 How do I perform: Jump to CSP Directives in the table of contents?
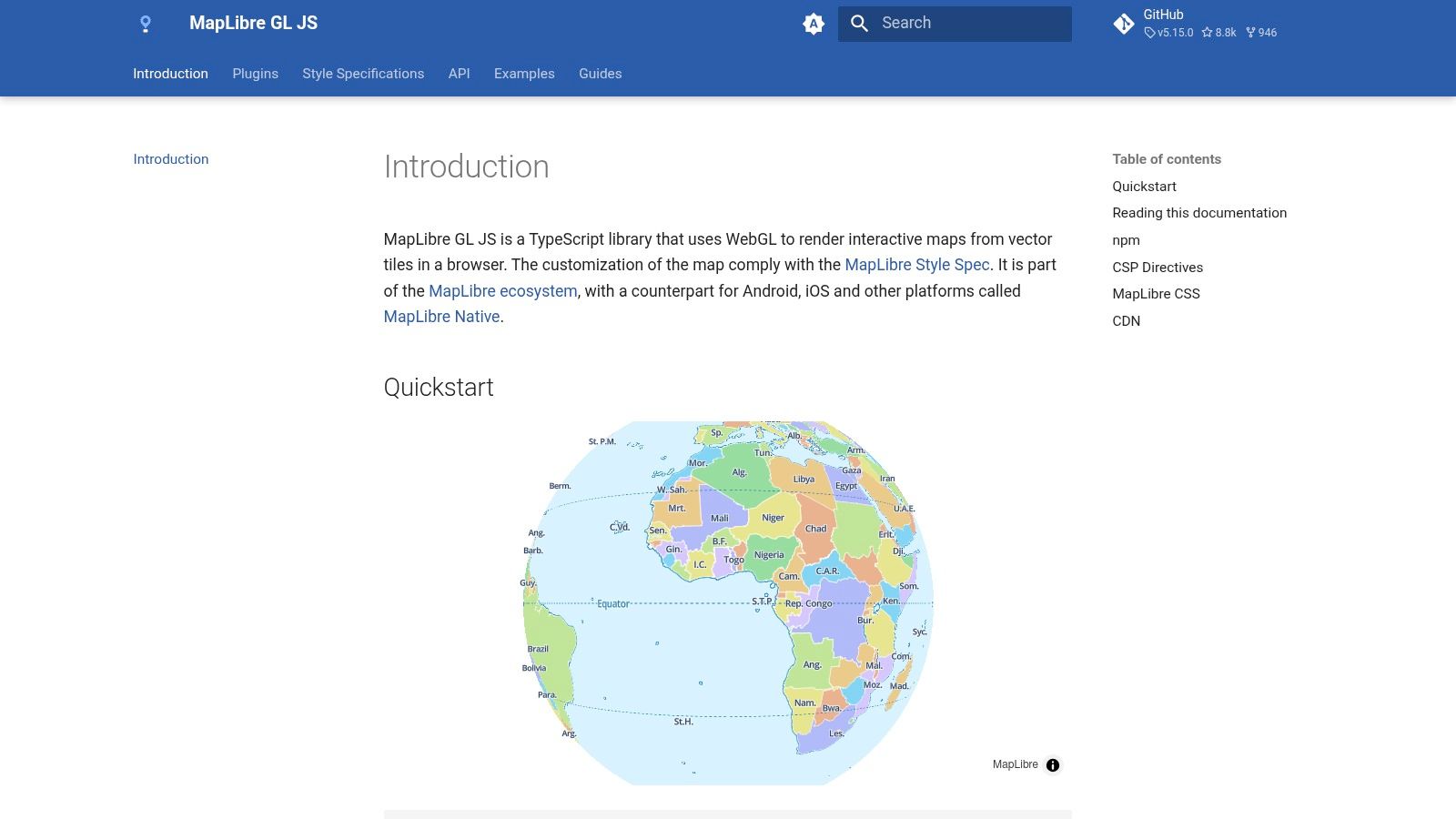tap(1158, 267)
